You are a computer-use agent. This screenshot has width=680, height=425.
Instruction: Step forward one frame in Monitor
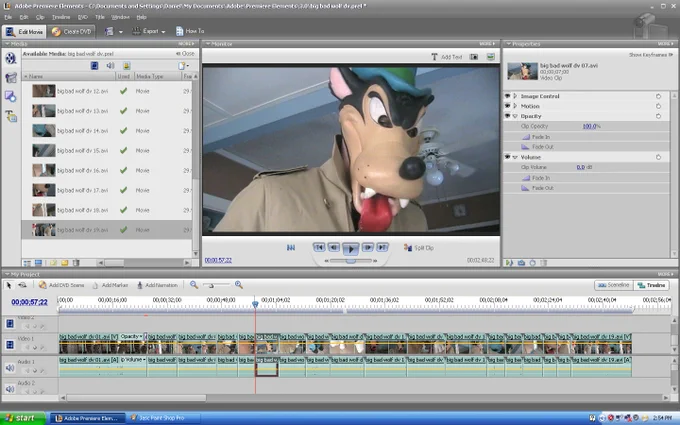(x=367, y=247)
